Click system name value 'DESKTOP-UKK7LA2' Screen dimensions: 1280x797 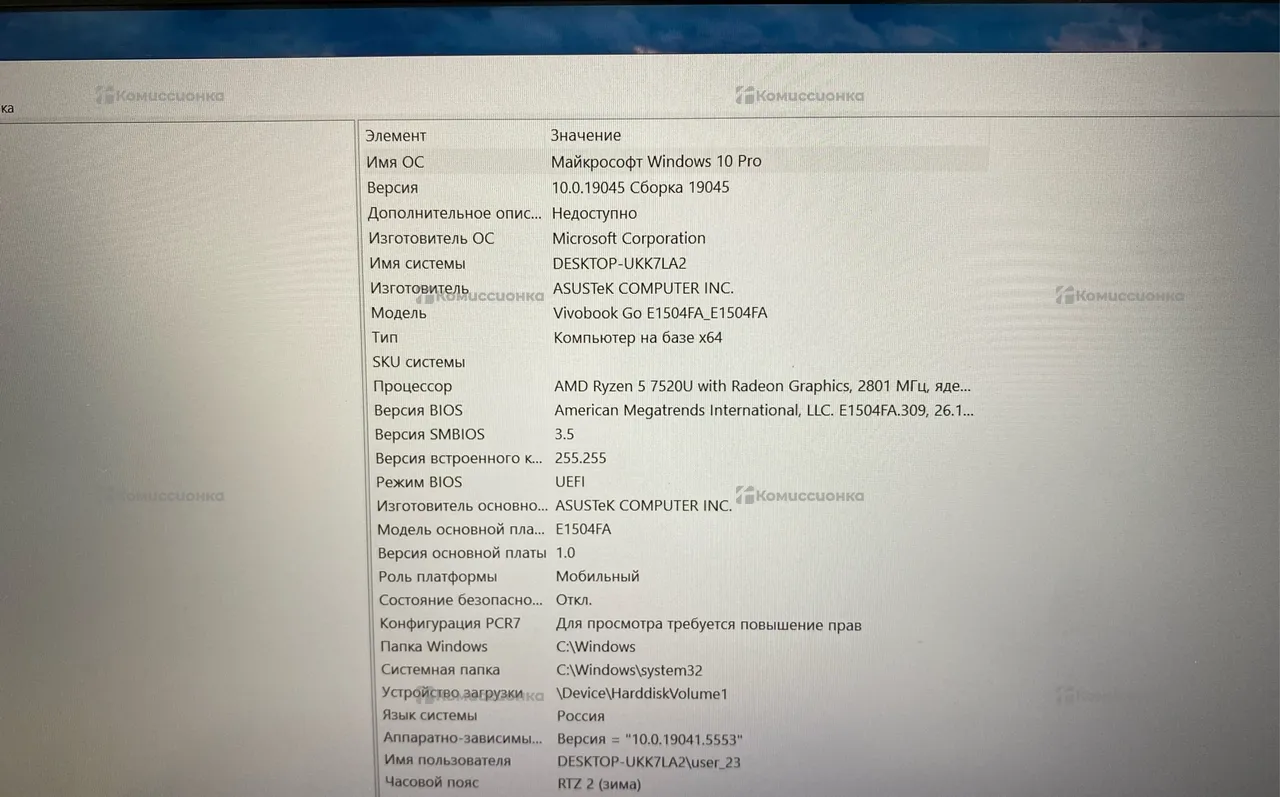(x=620, y=263)
